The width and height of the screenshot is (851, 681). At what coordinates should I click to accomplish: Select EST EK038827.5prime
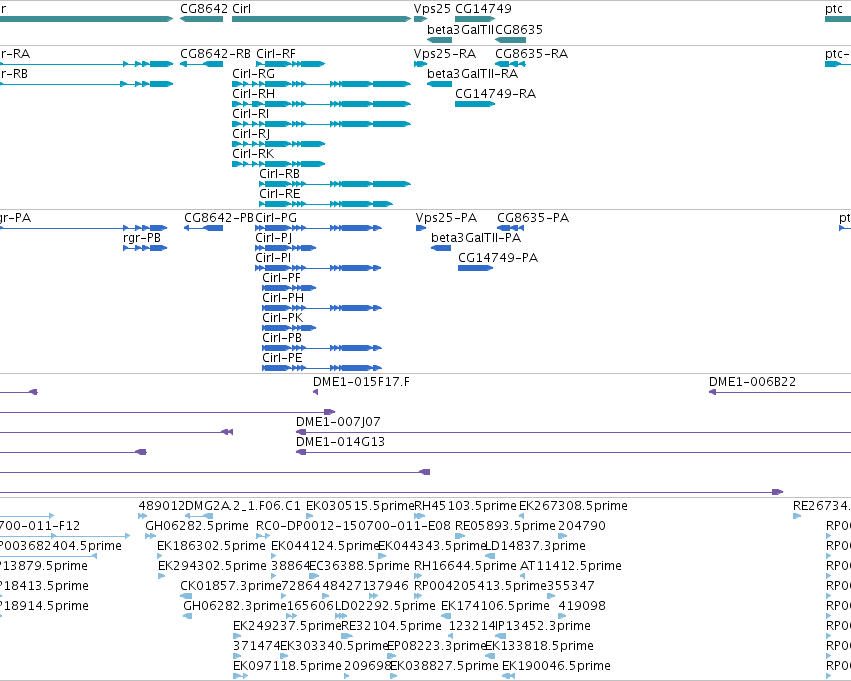[393, 676]
